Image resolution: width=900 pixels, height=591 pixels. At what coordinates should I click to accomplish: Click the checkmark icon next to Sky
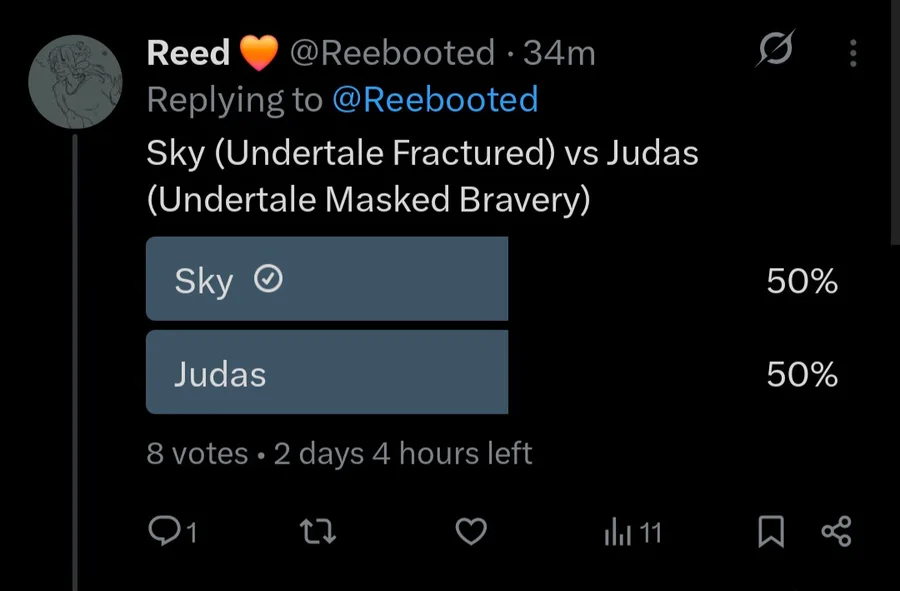269,280
